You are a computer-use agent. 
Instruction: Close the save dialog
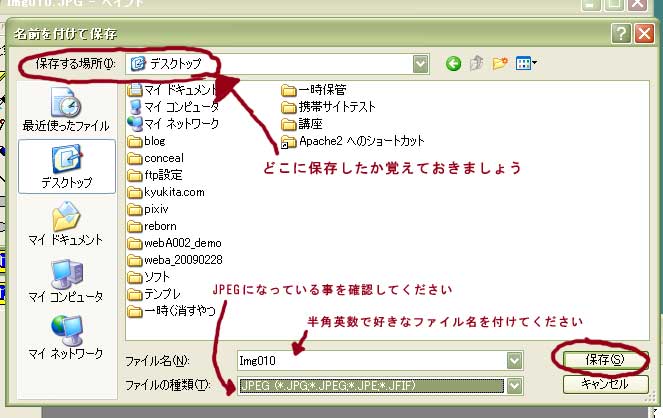pos(644,33)
